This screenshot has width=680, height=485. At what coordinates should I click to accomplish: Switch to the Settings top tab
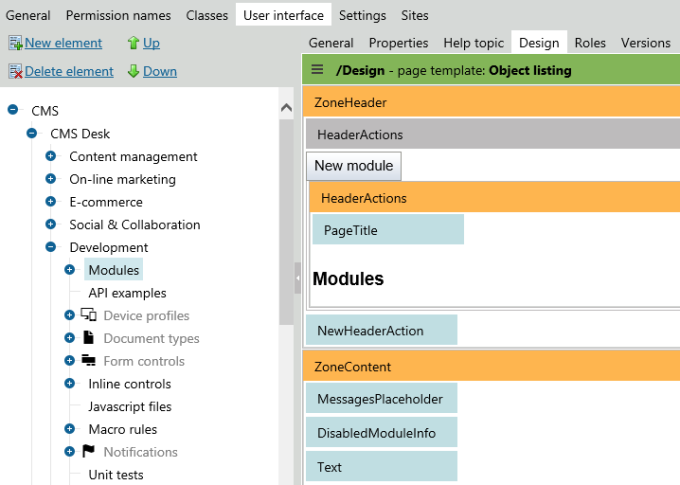[362, 15]
